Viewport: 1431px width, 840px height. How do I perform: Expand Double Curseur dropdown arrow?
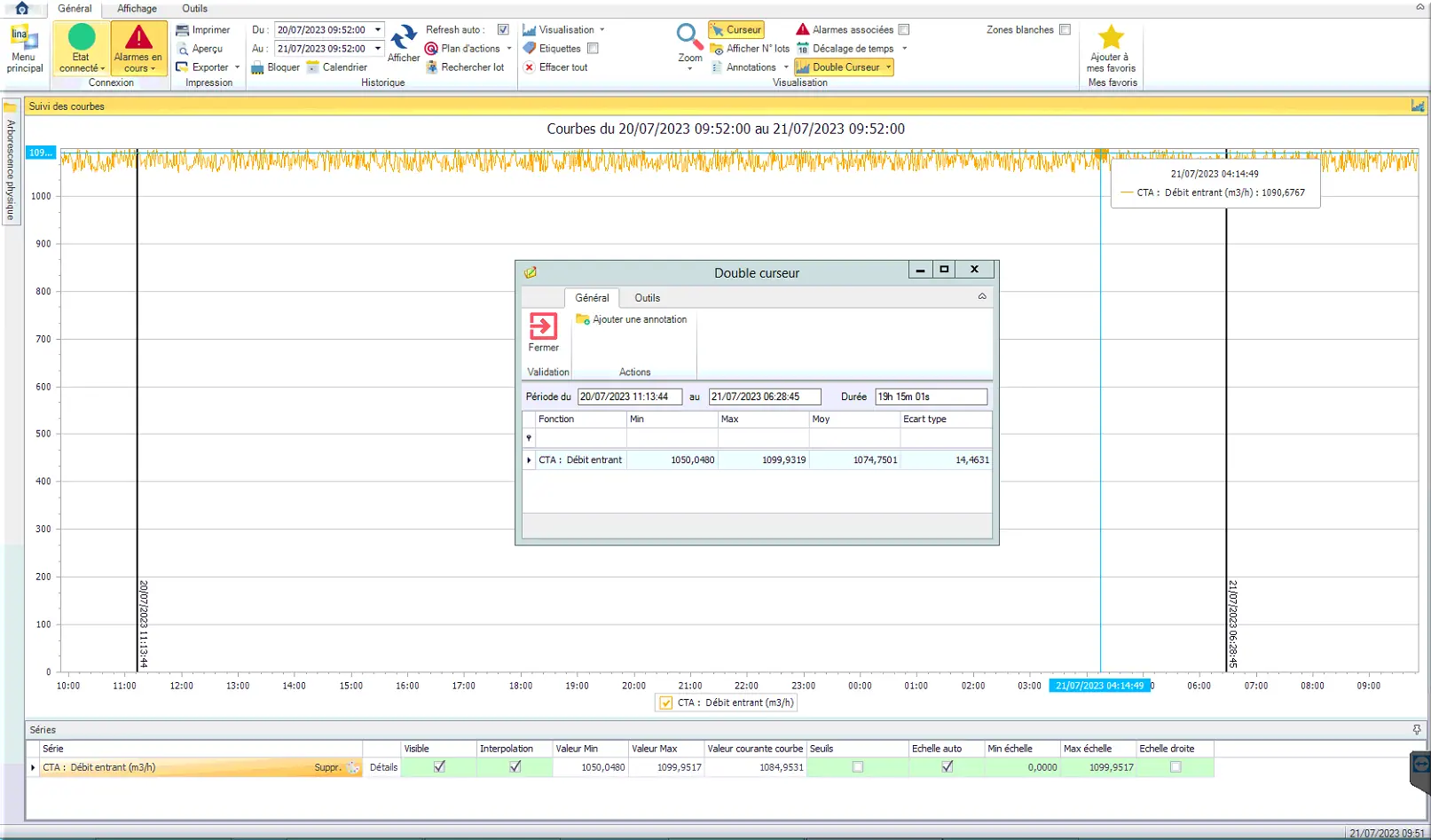tap(888, 67)
